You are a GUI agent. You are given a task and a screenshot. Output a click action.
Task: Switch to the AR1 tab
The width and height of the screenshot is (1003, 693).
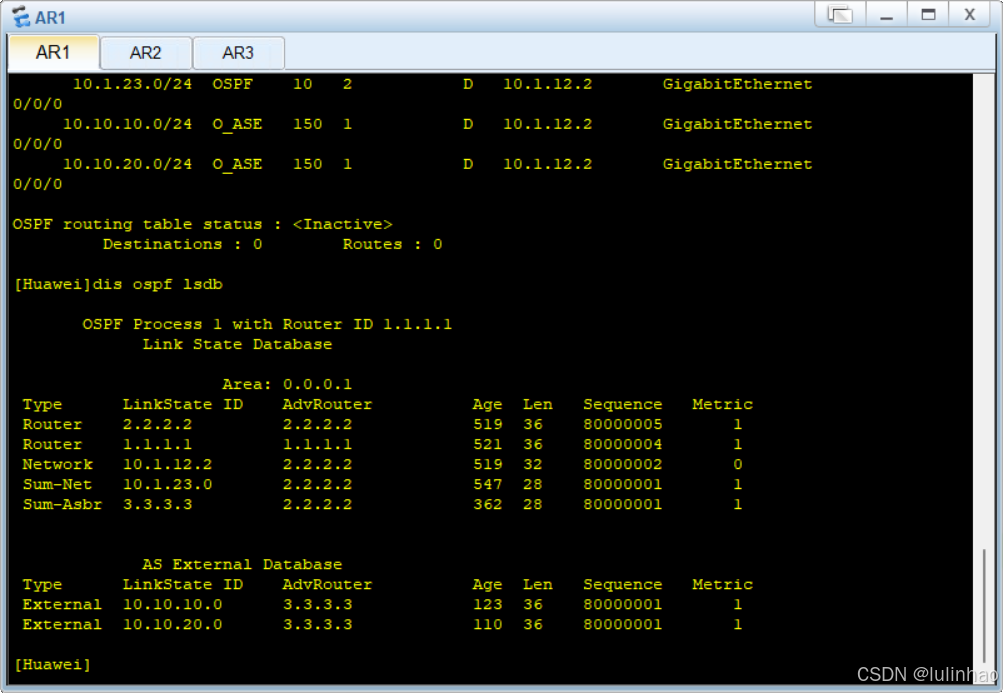(x=54, y=52)
